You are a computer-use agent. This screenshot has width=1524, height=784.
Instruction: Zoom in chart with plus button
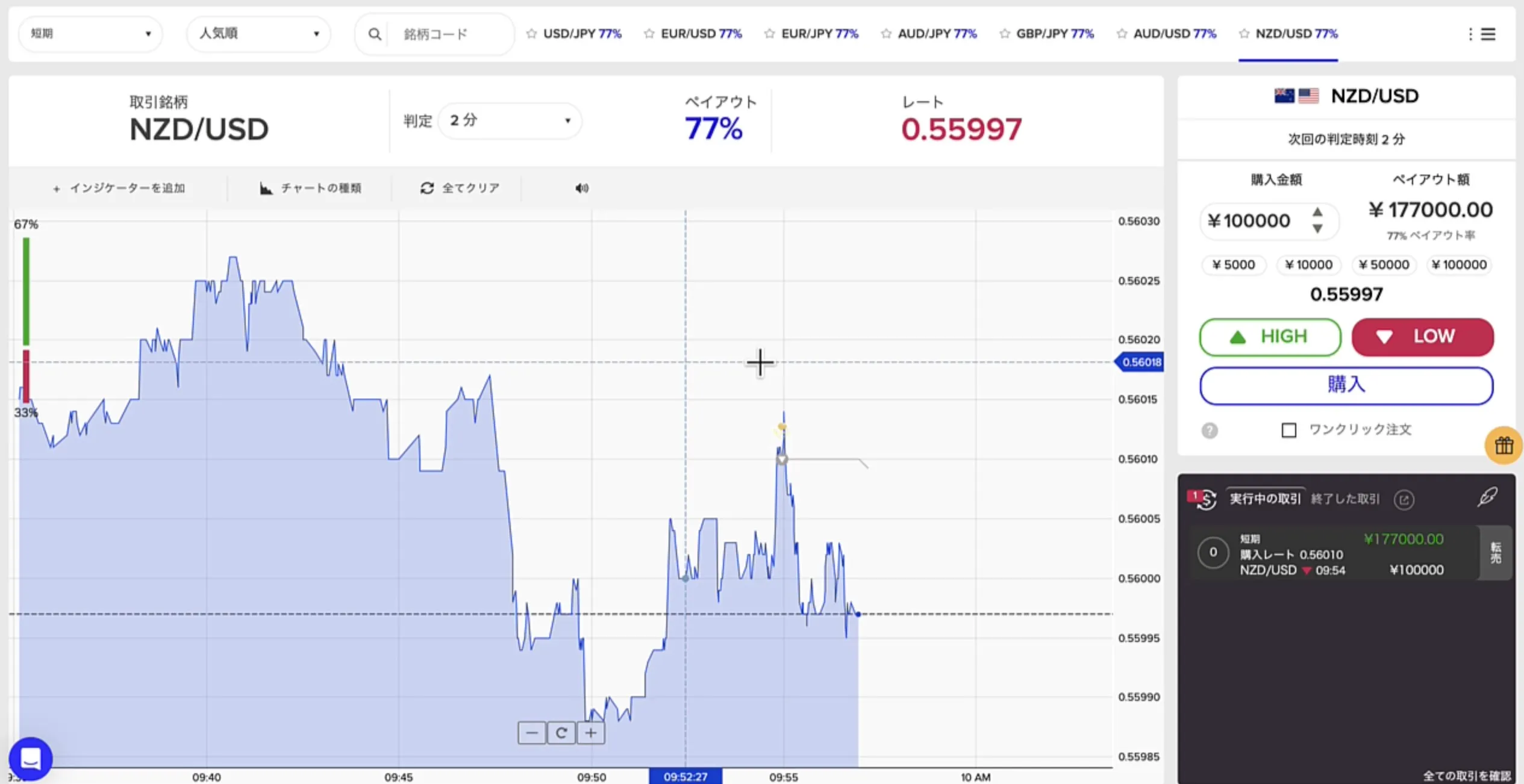[x=591, y=733]
